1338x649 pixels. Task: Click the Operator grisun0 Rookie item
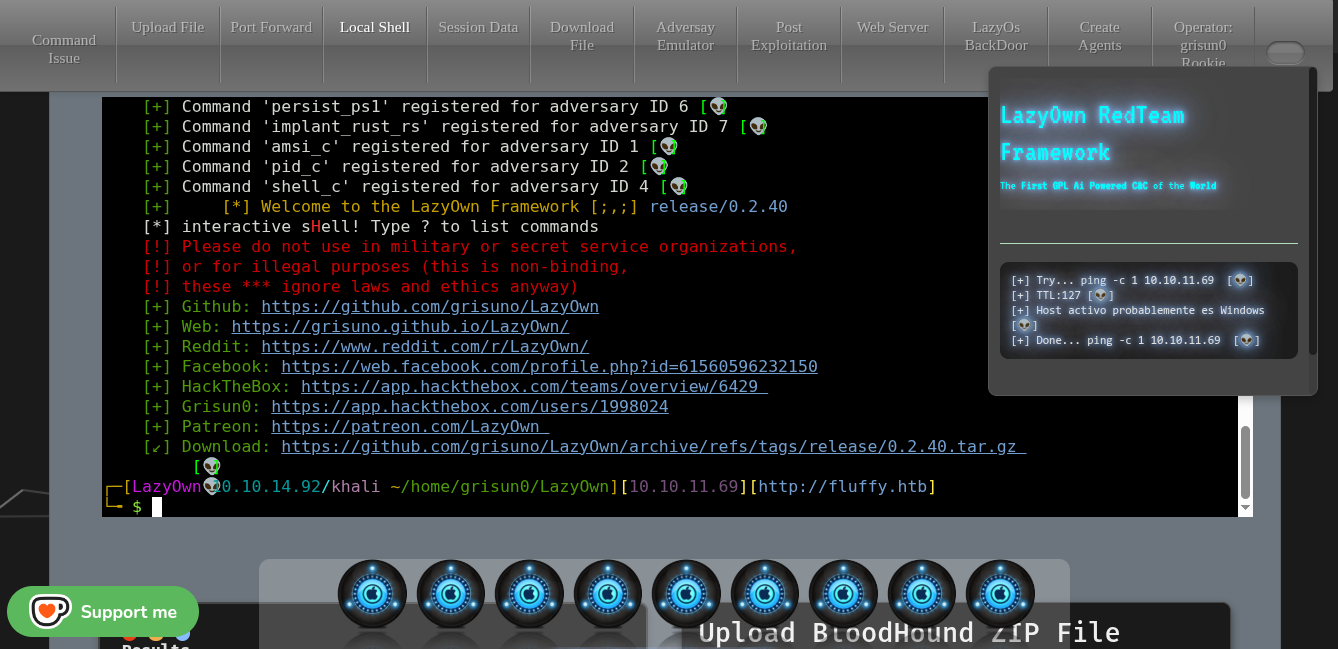tap(1203, 45)
